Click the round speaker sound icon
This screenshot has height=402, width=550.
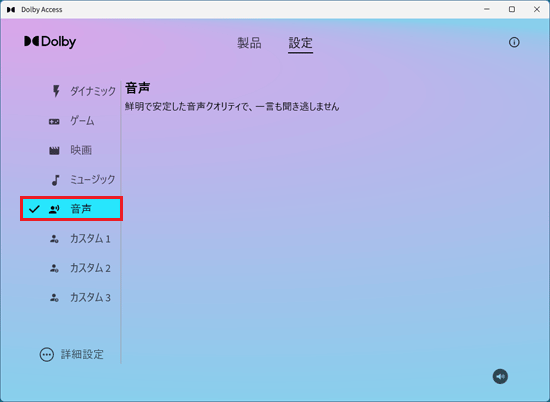[500, 376]
